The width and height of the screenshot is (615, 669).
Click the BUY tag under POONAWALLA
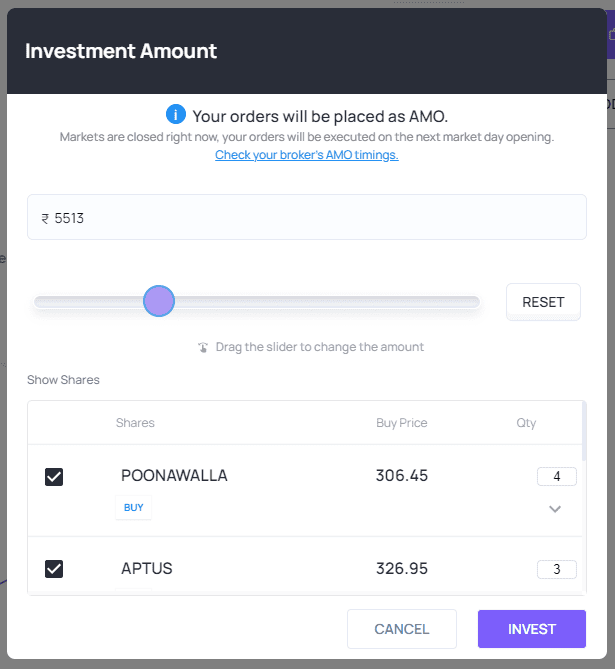tap(134, 507)
